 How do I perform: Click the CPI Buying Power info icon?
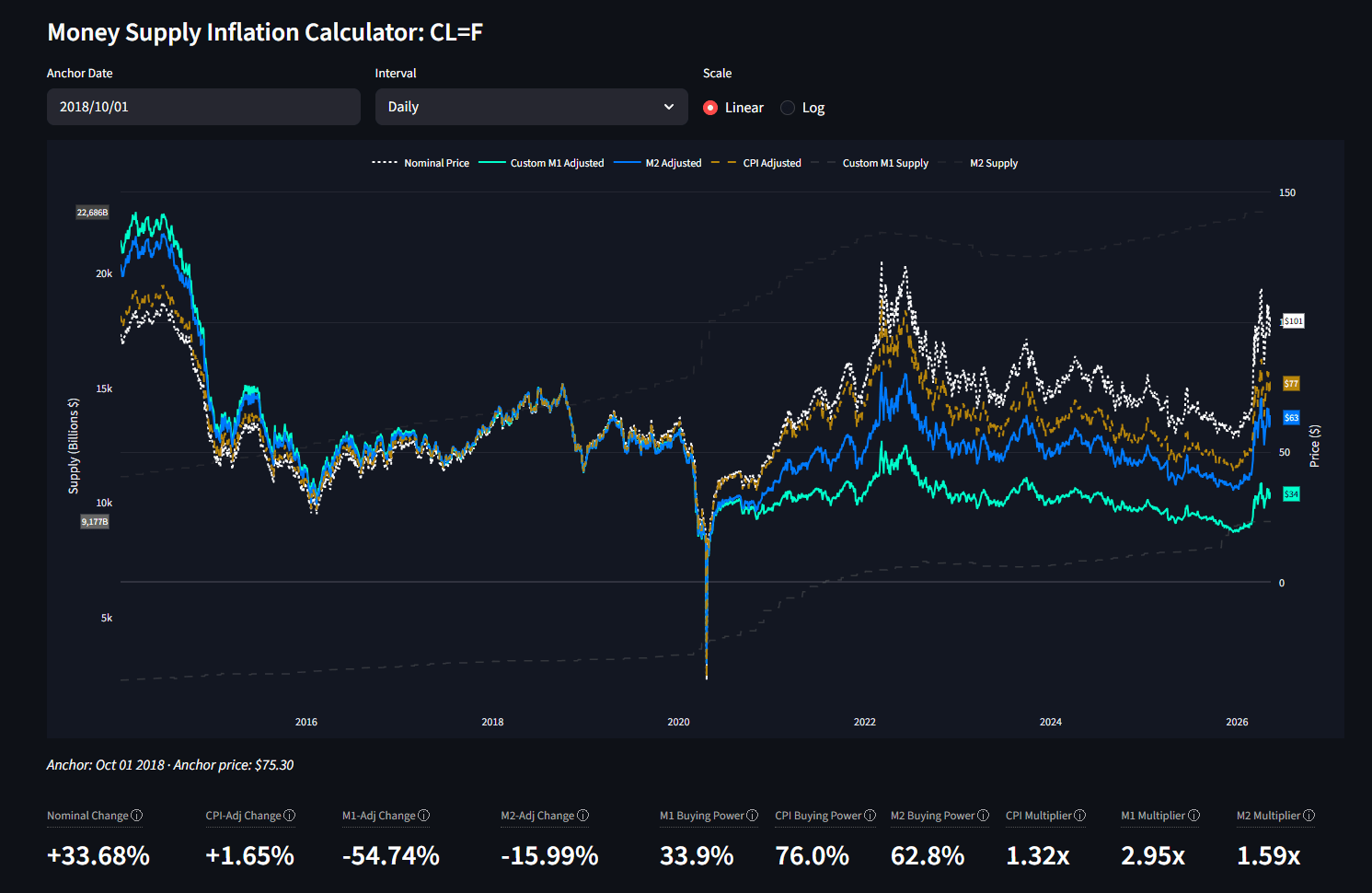(870, 816)
